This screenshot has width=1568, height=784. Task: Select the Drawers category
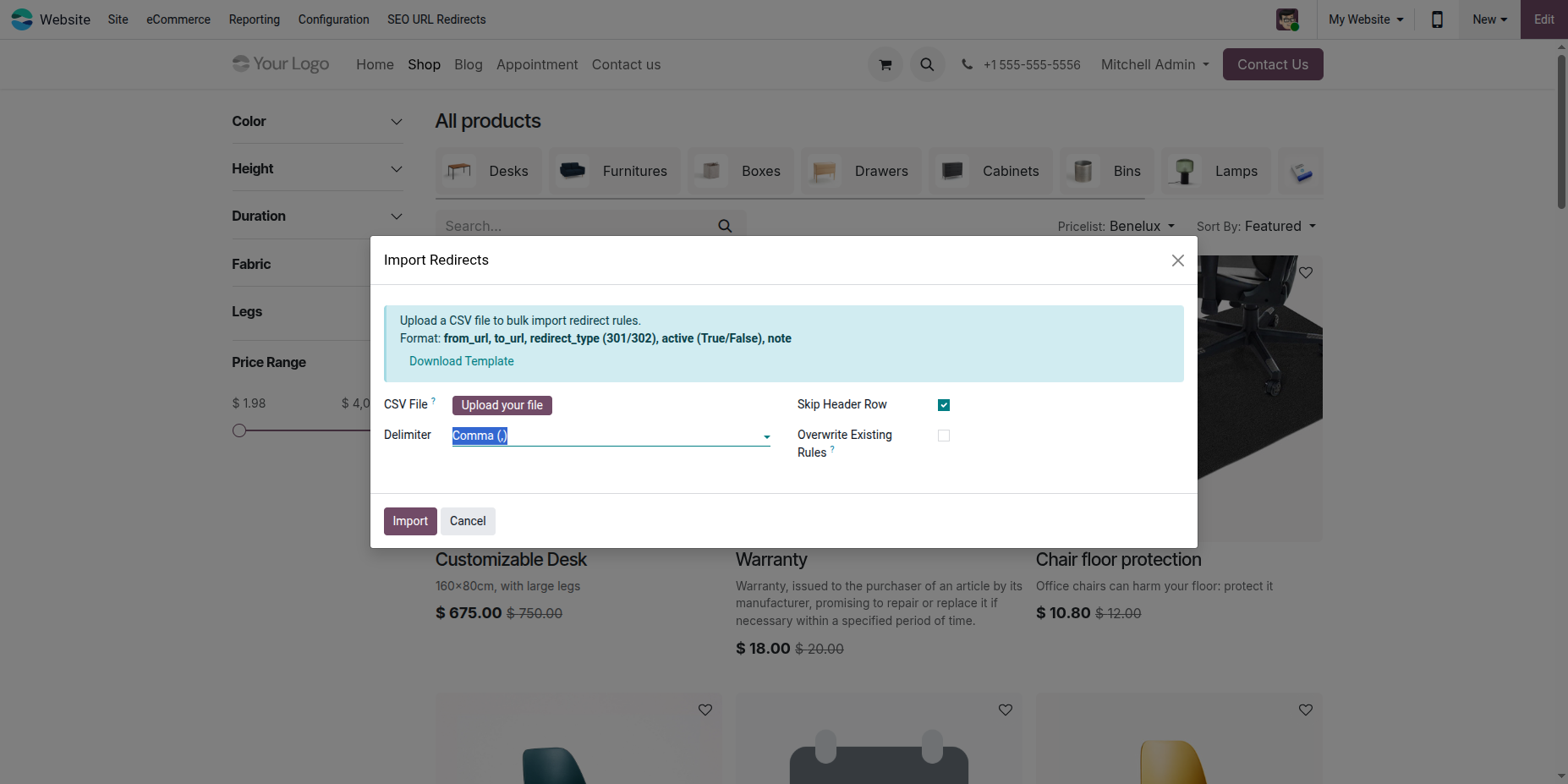(x=861, y=171)
